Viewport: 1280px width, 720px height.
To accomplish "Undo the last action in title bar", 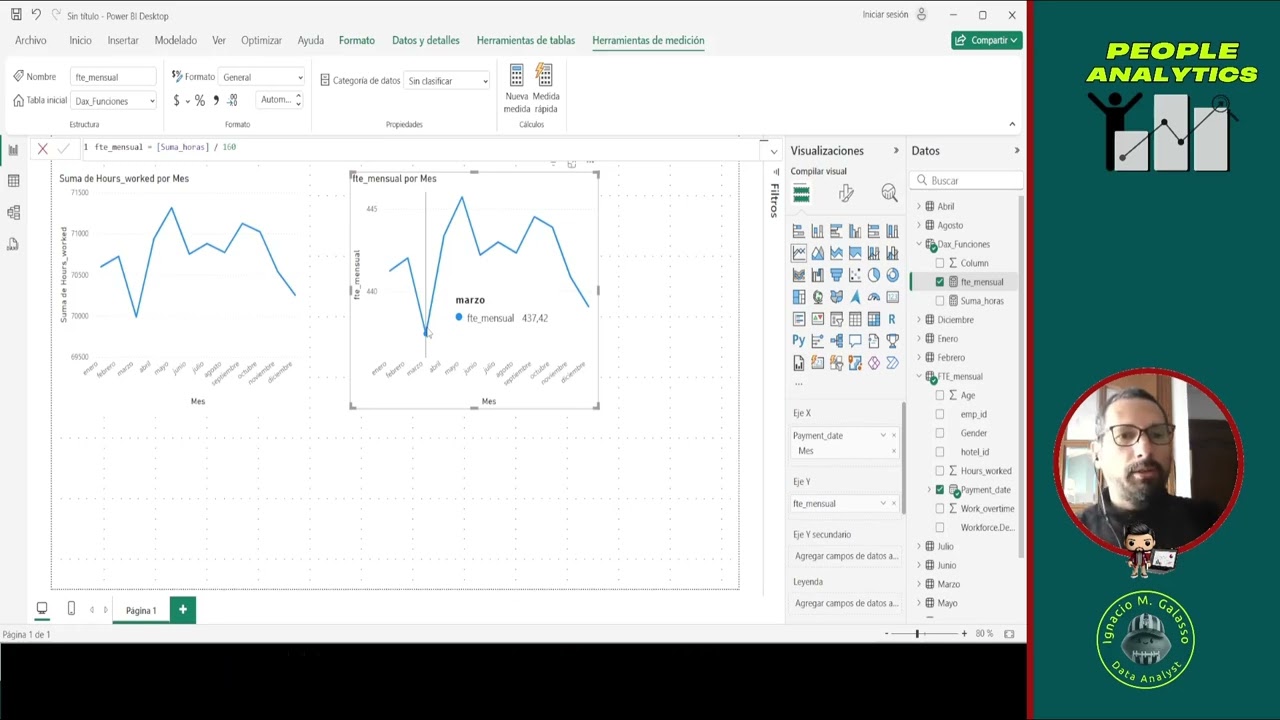I will [36, 15].
